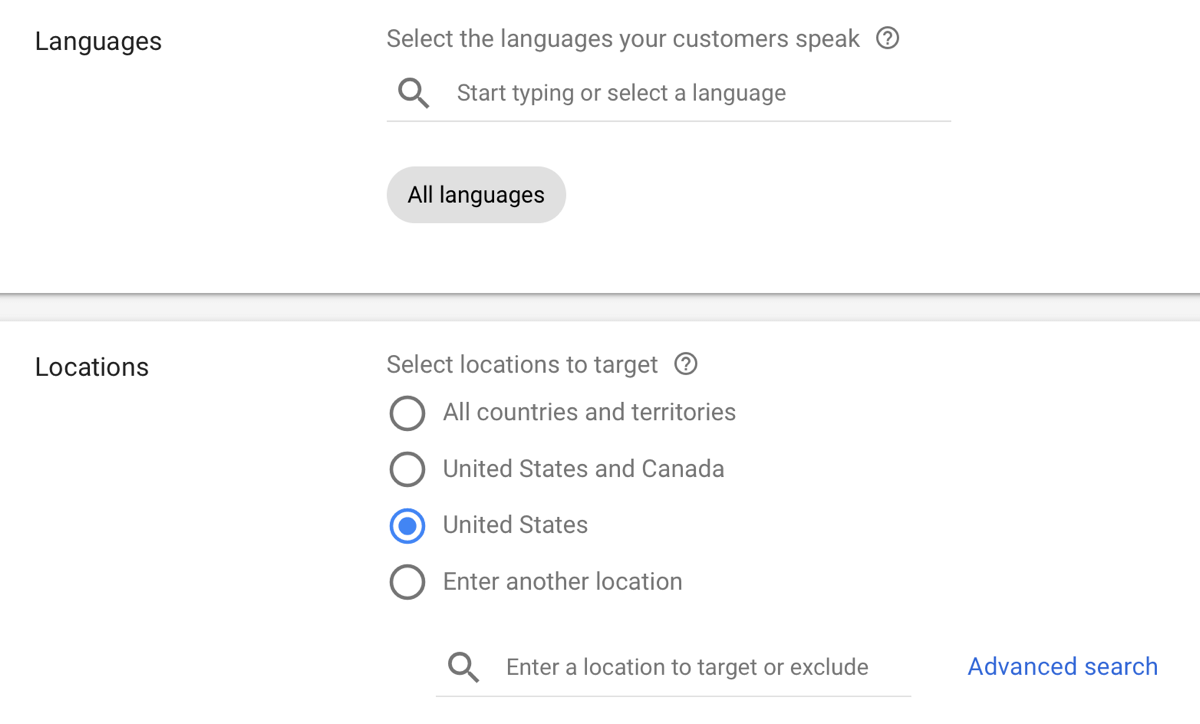Pick the Enter another location radio button

407,581
